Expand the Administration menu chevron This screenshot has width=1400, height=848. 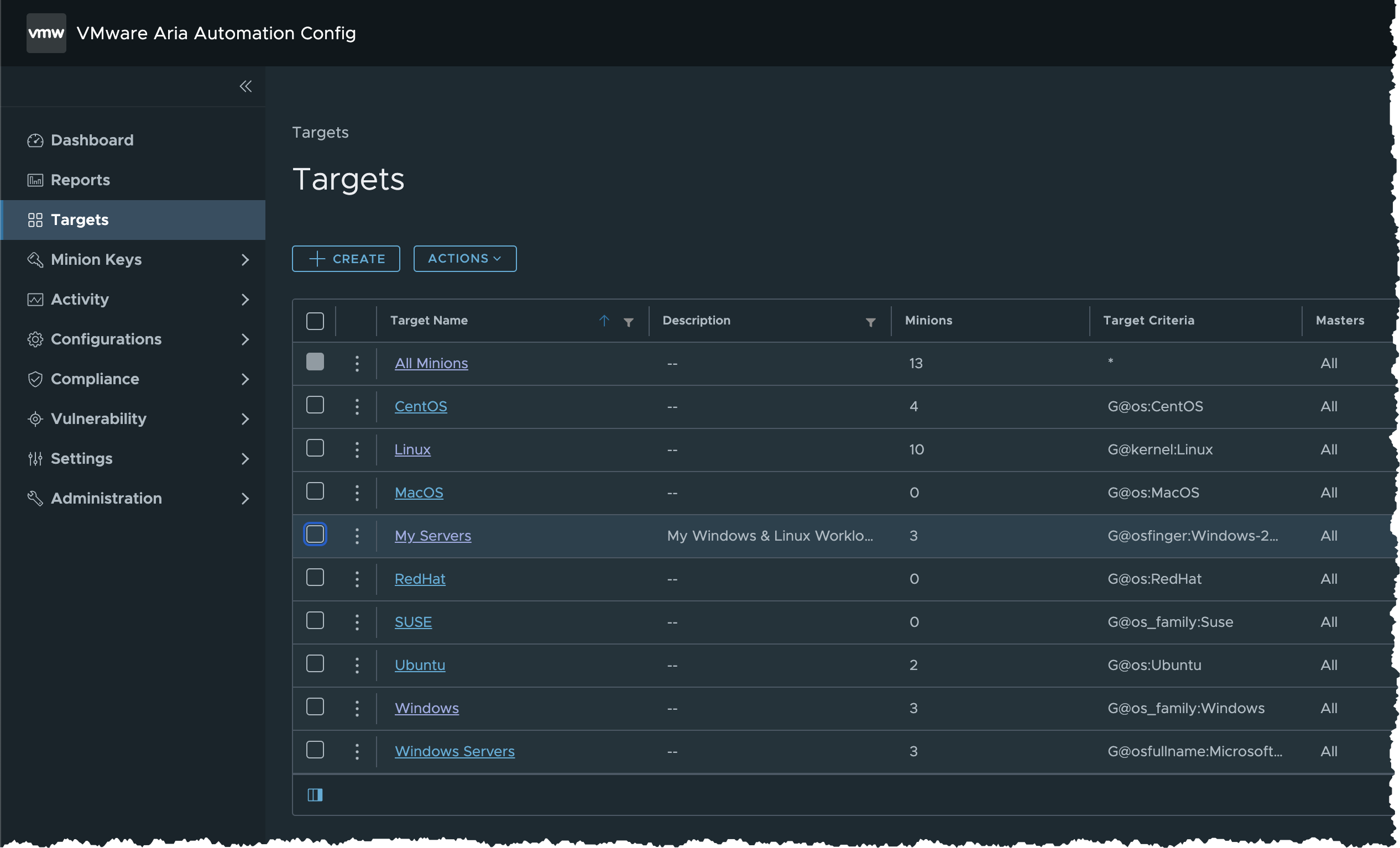245,499
